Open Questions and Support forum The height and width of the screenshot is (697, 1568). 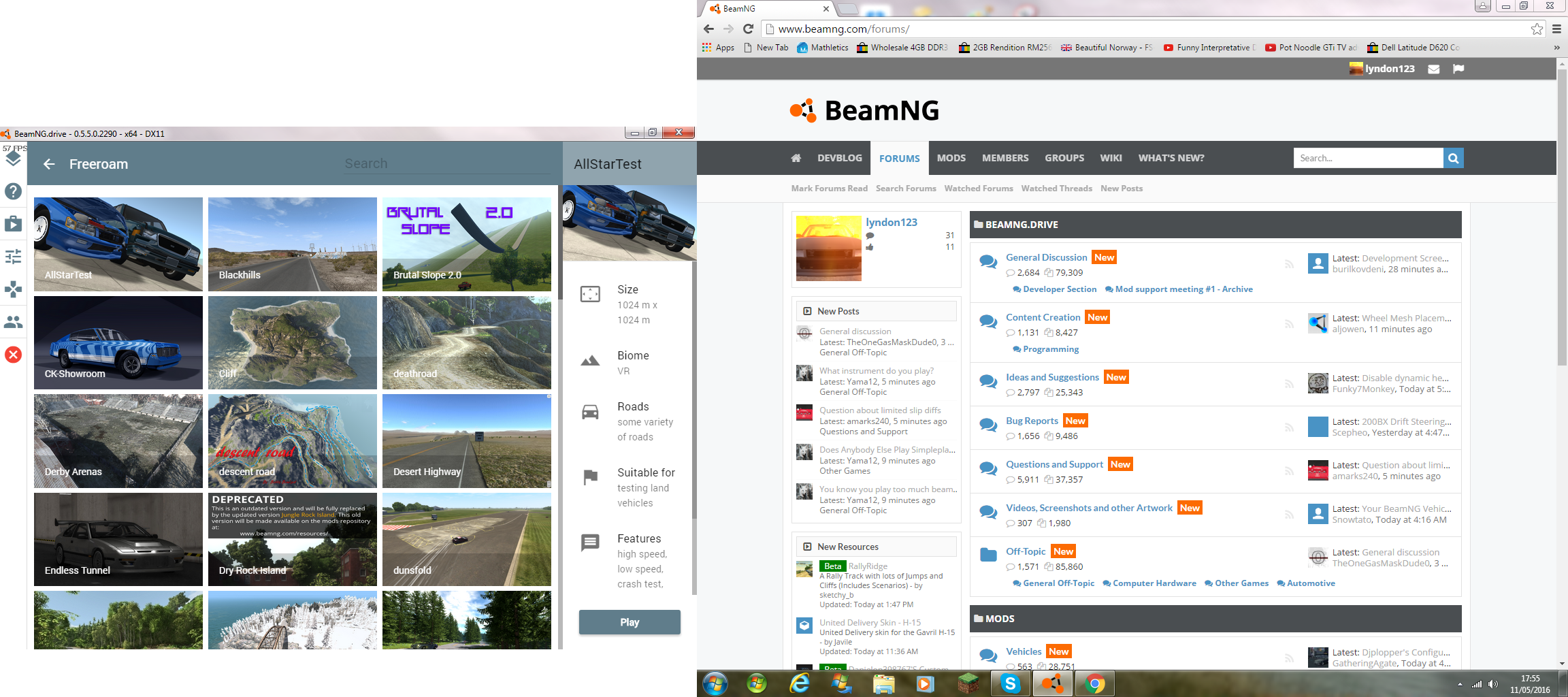[1054, 464]
